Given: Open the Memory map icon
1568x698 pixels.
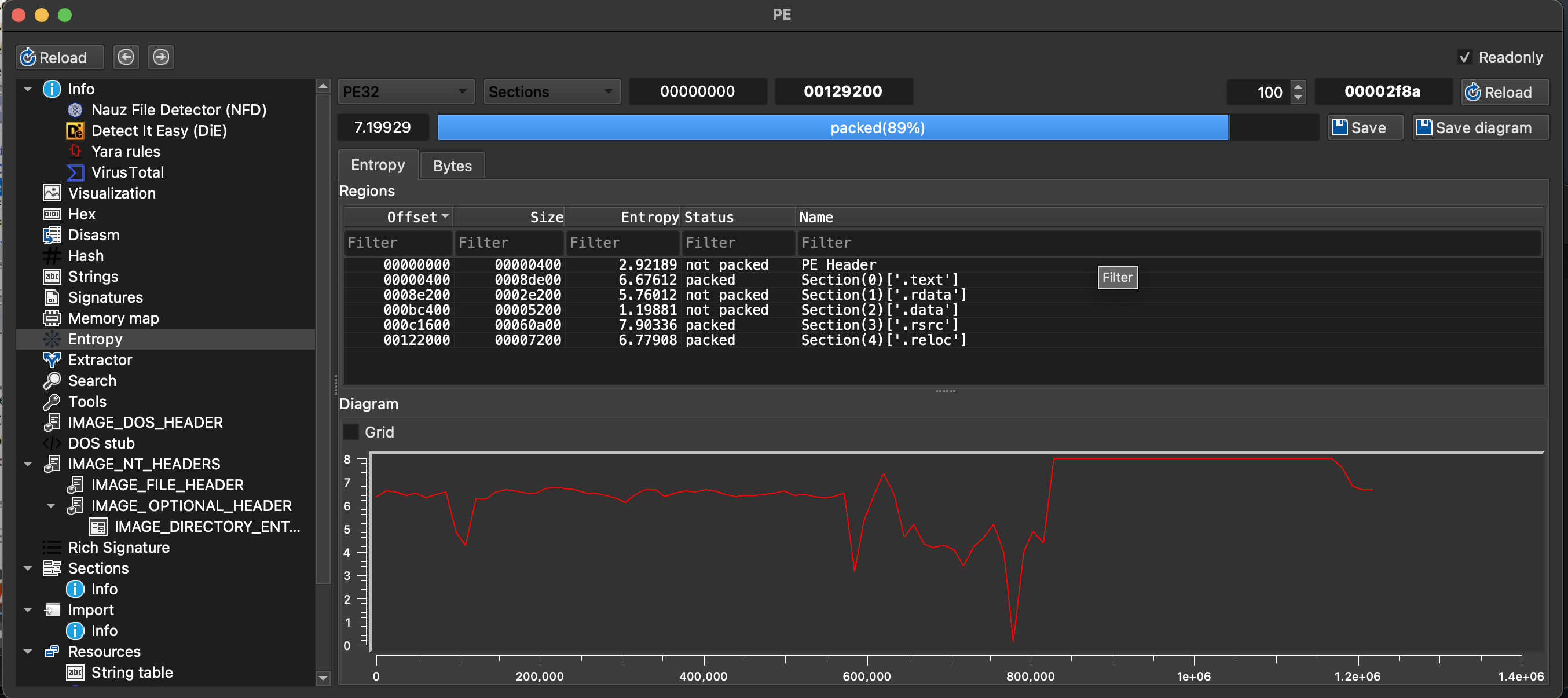Looking at the screenshot, I should (52, 318).
